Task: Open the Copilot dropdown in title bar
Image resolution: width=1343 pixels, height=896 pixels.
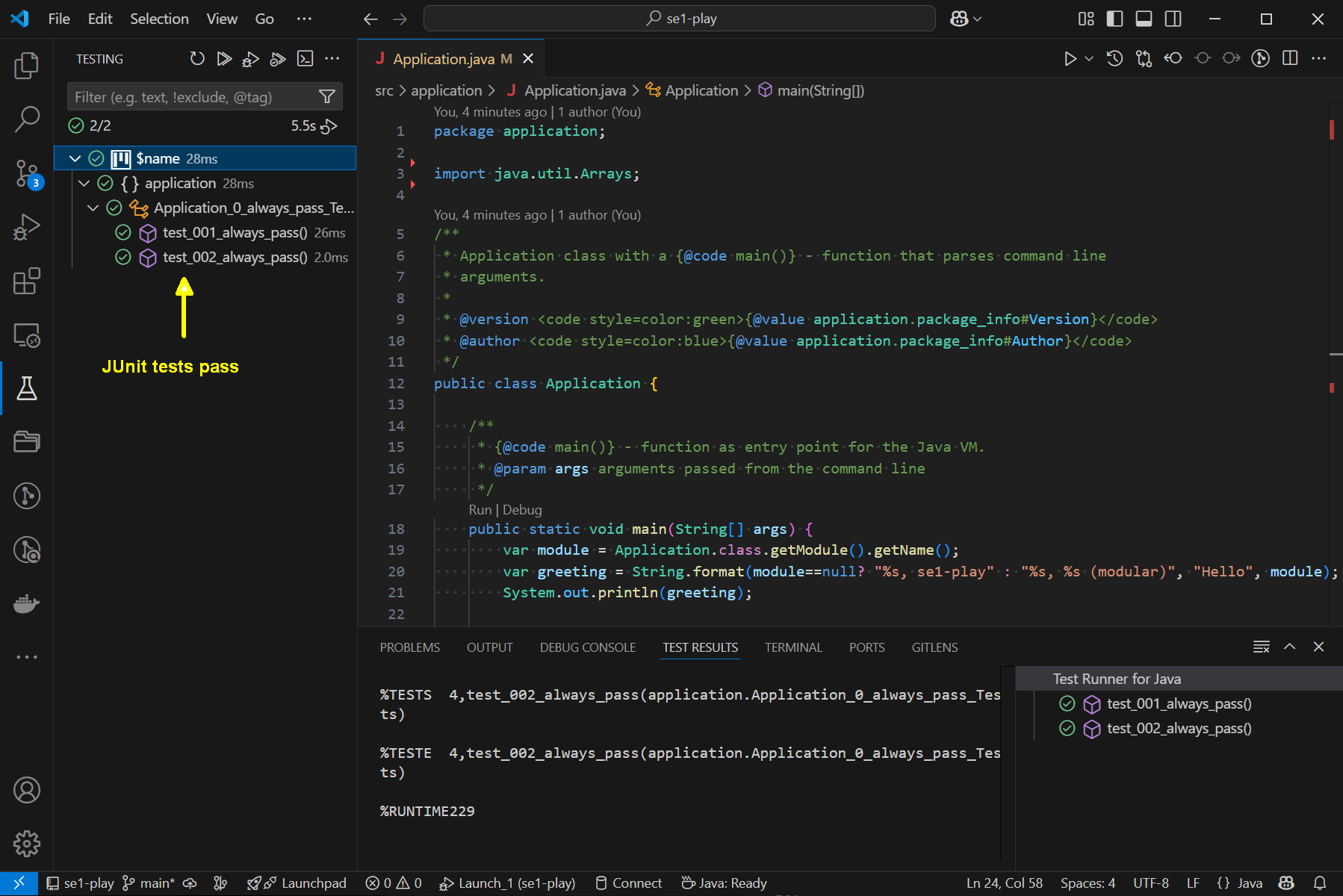Action: tap(966, 19)
